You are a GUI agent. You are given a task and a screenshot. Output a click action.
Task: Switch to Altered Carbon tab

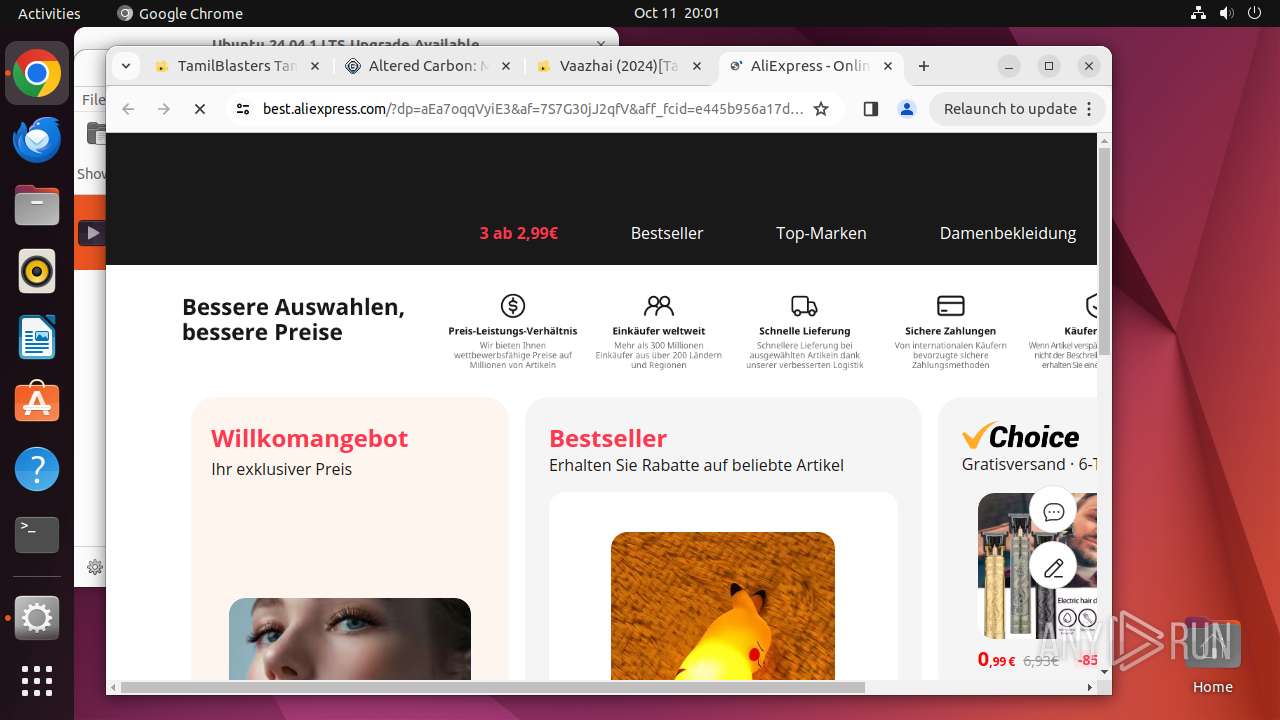click(x=427, y=66)
